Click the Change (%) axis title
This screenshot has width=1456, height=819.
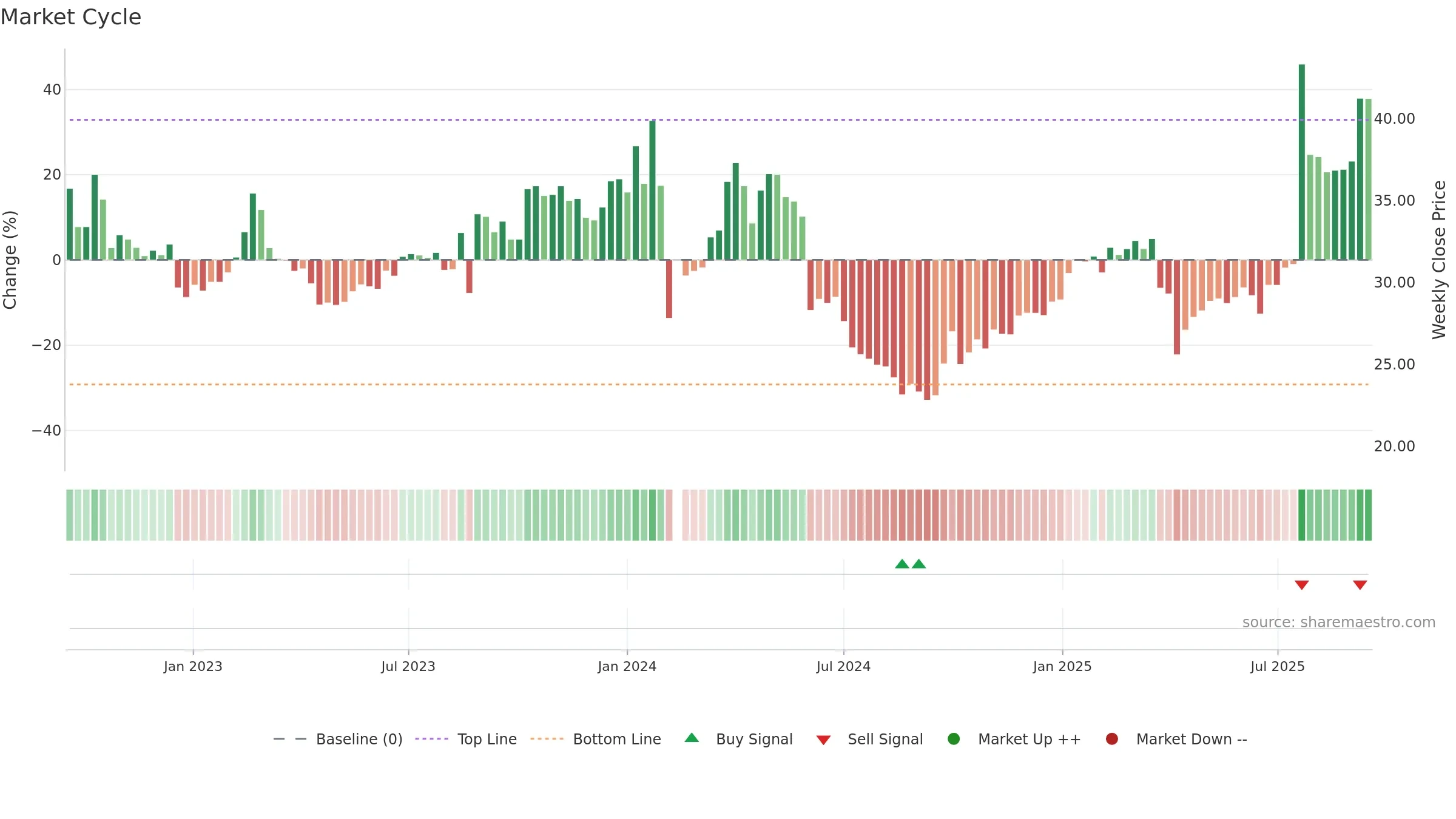tap(10, 260)
